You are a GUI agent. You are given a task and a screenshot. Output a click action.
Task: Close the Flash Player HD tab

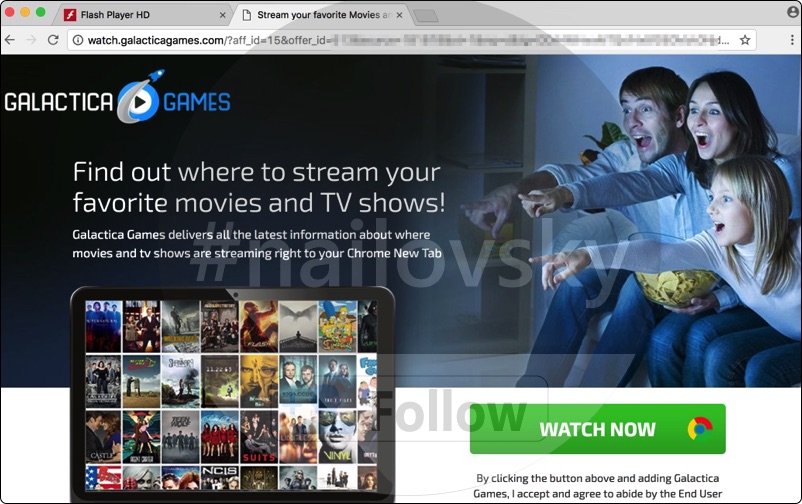(x=222, y=15)
